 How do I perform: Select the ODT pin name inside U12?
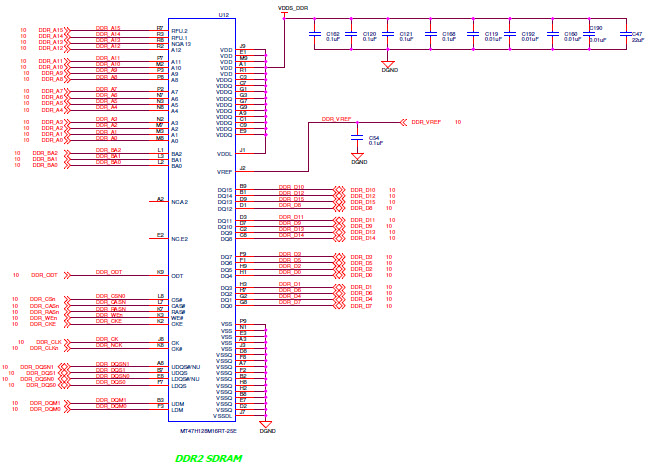177,276
